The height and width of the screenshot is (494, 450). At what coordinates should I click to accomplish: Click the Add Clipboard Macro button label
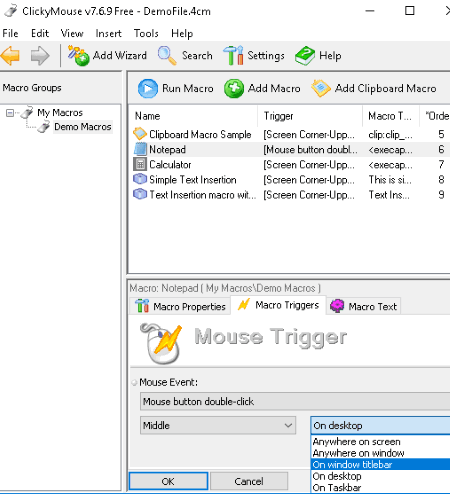386,88
